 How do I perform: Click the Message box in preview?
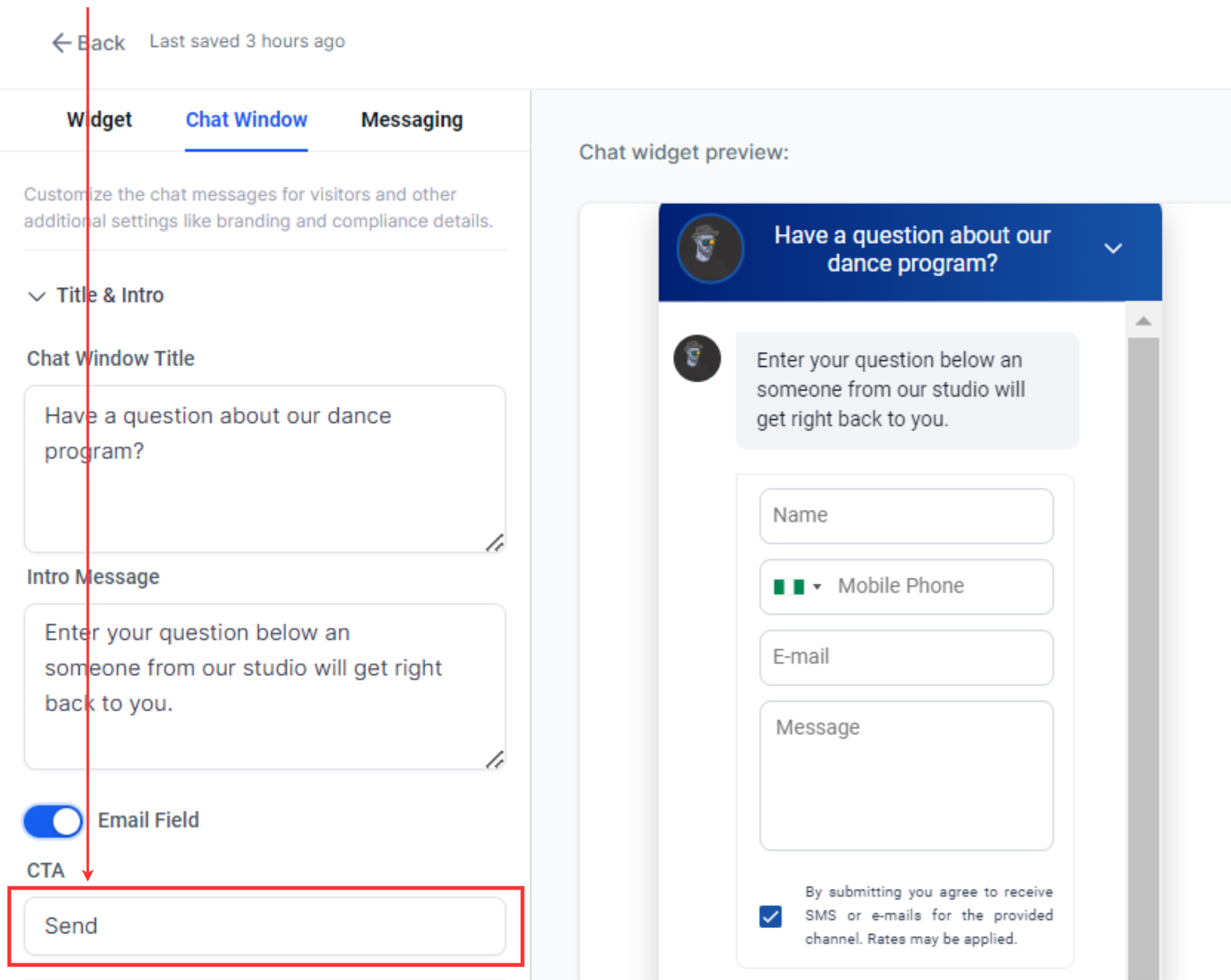(x=906, y=775)
